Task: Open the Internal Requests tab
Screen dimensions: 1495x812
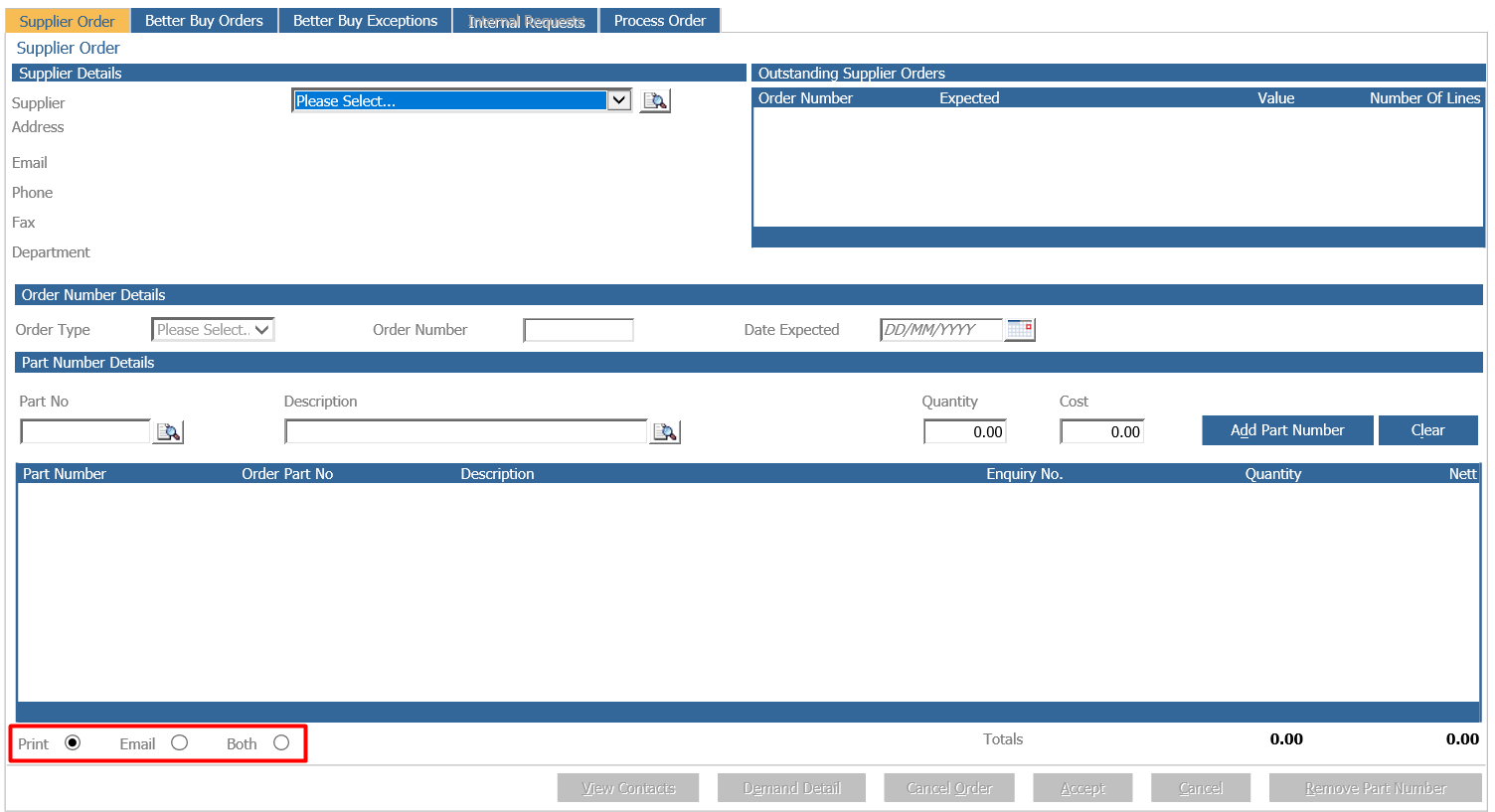Action: click(526, 21)
